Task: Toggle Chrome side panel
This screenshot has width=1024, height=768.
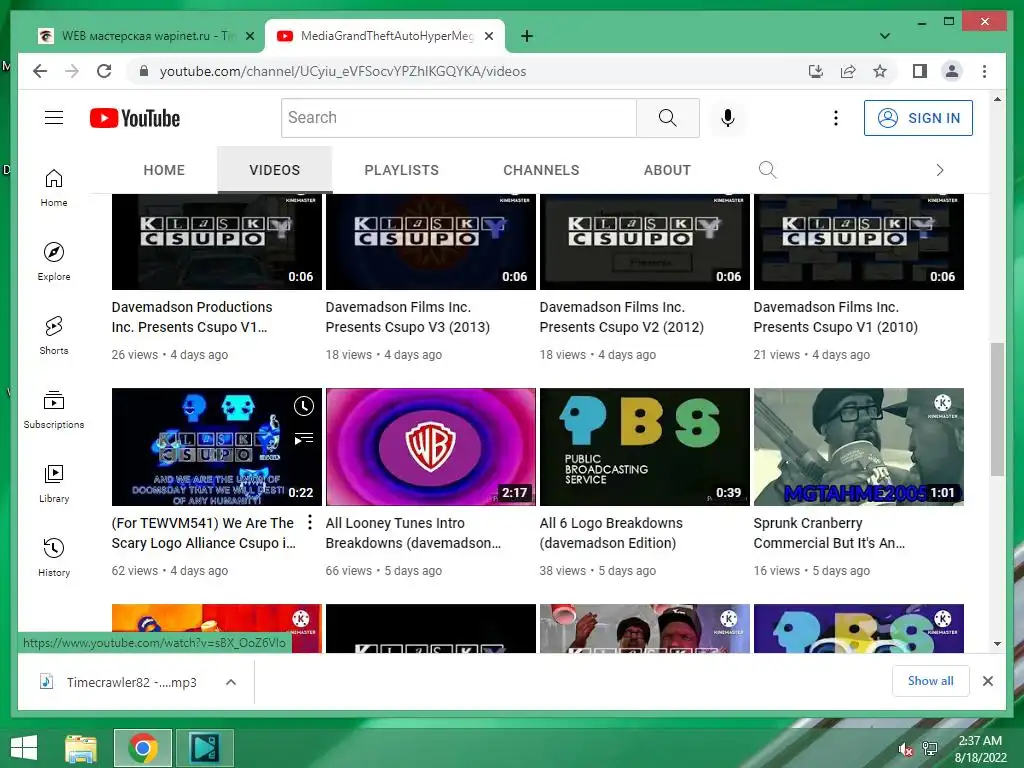Action: 920,71
